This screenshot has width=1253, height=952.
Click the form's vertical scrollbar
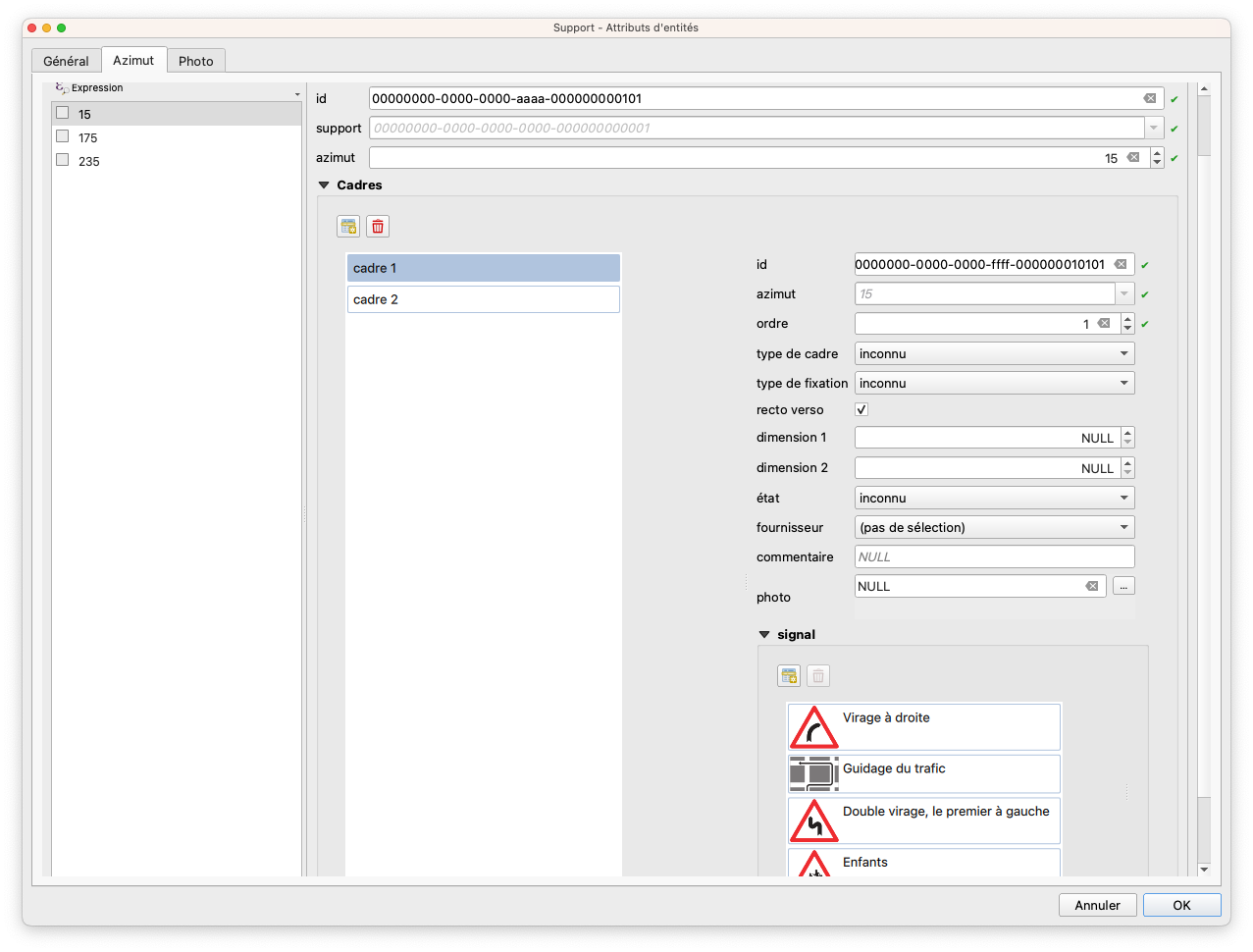click(1204, 491)
